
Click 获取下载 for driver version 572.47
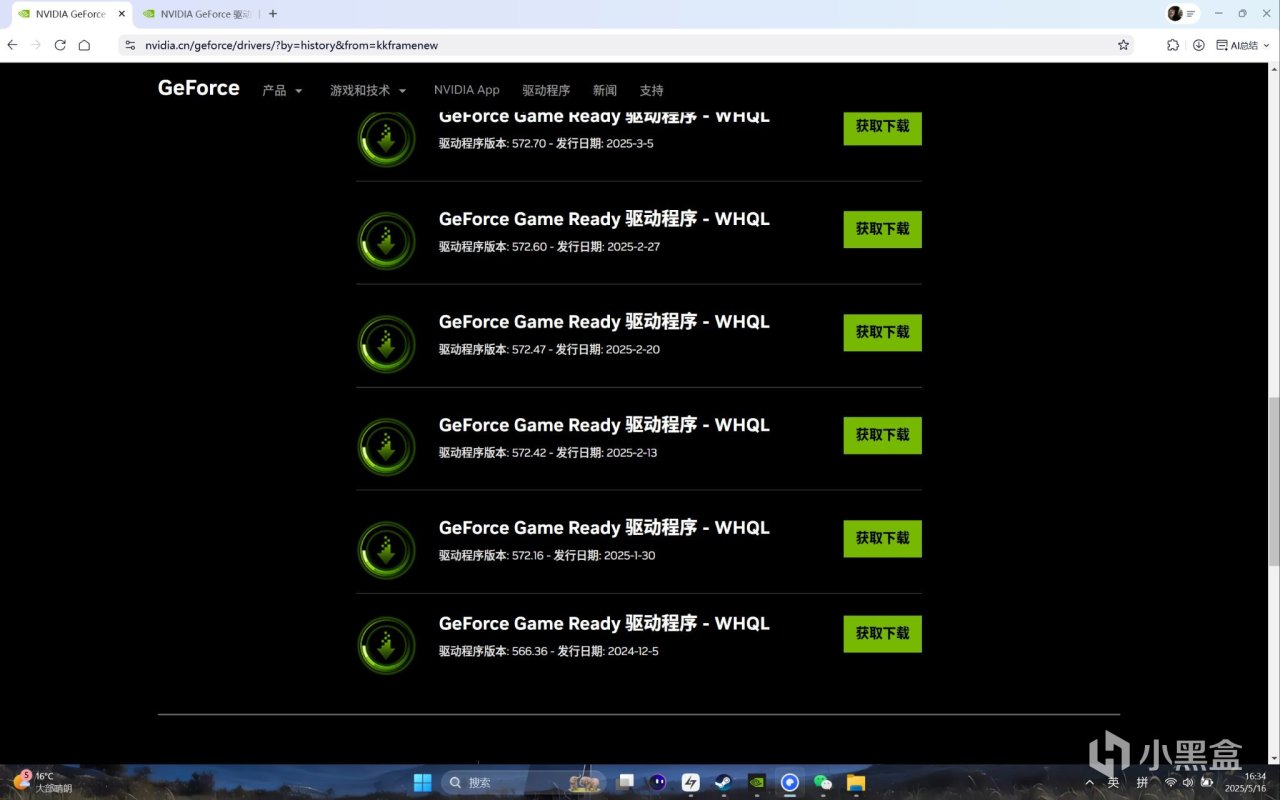point(883,332)
